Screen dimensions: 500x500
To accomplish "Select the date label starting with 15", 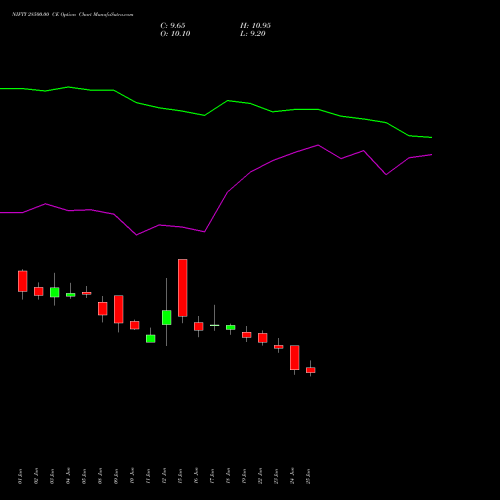I will coord(180,476).
